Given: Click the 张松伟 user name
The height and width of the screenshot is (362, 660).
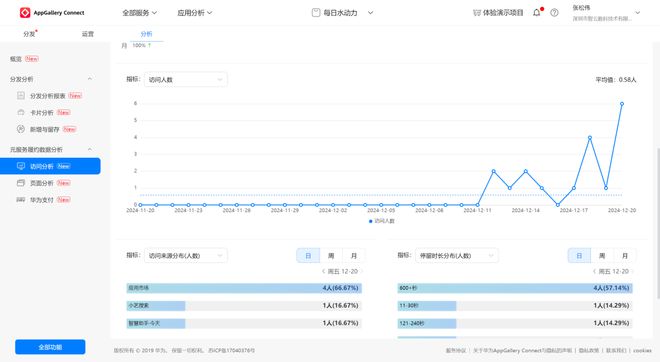Looking at the screenshot, I should pyautogui.click(x=581, y=8).
